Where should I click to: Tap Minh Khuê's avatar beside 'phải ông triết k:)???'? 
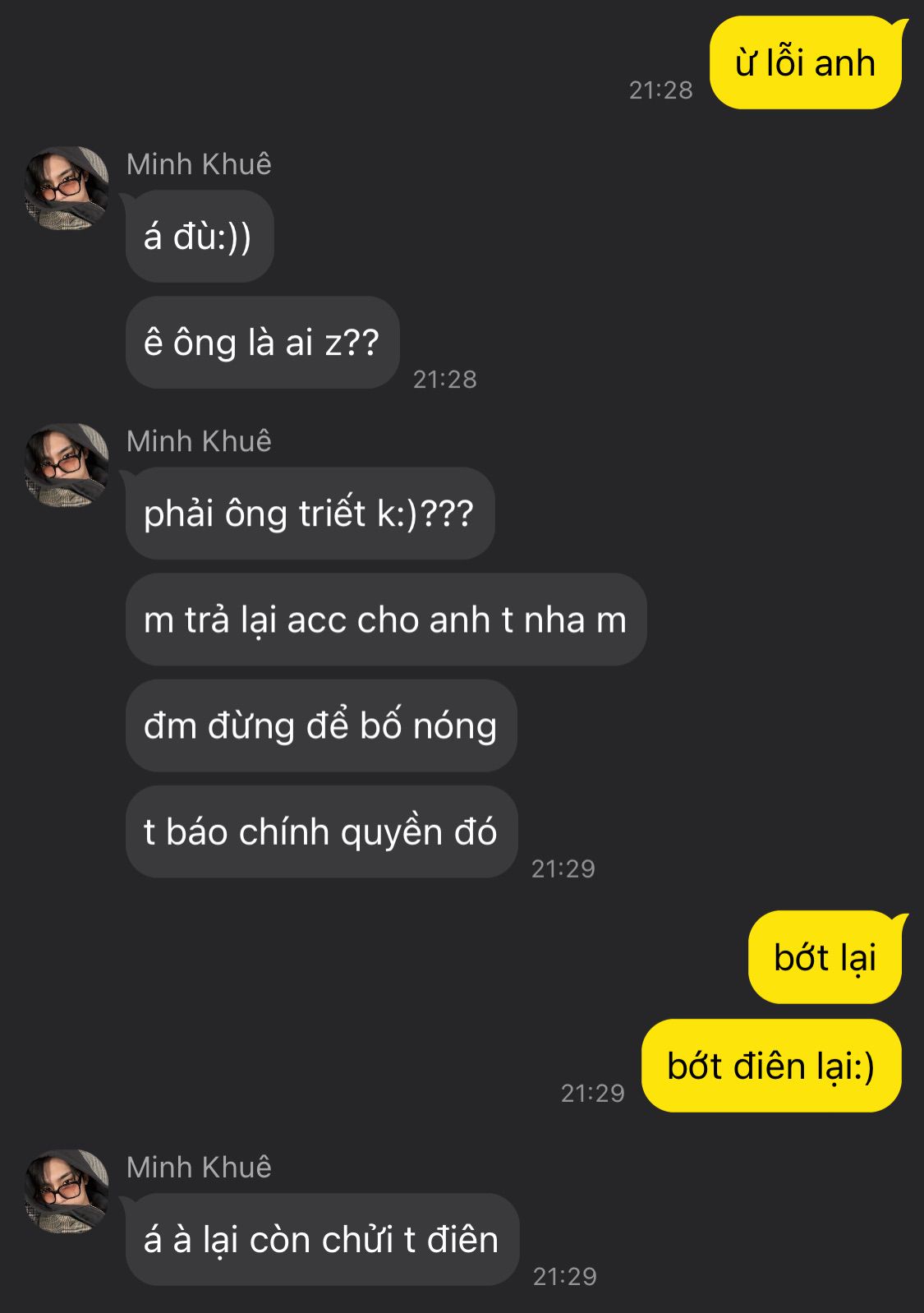(x=67, y=465)
